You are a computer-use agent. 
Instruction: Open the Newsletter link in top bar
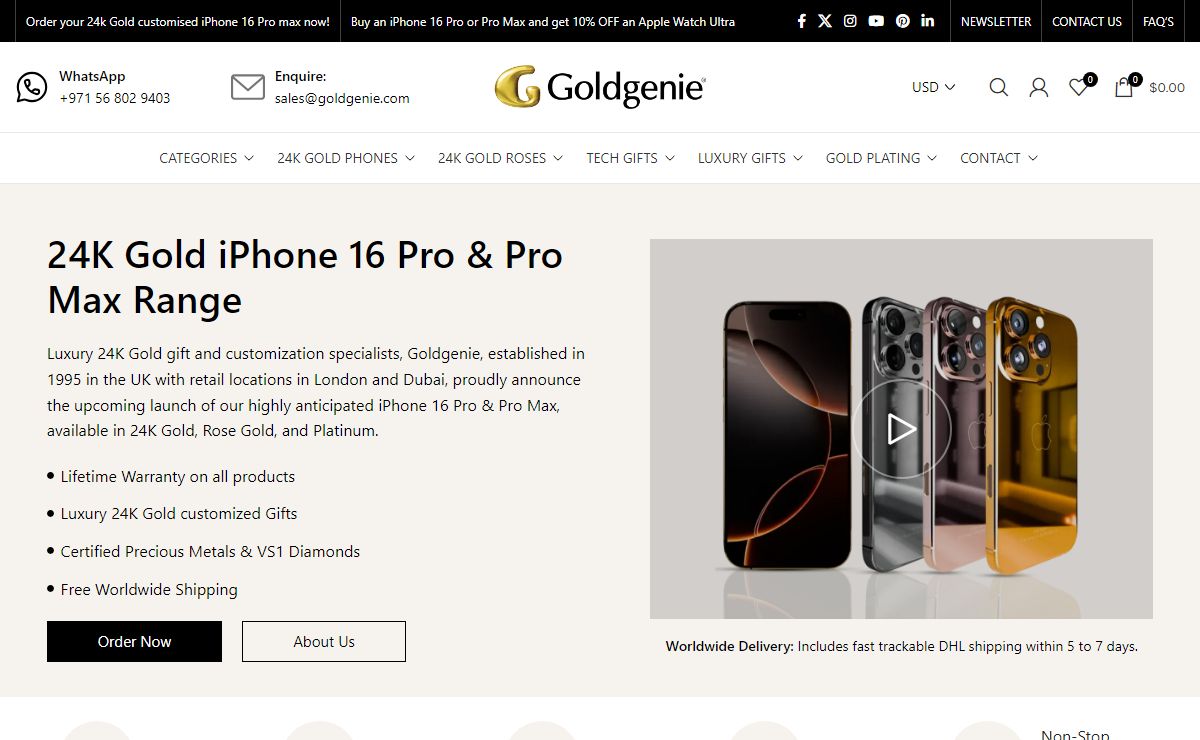(x=996, y=21)
